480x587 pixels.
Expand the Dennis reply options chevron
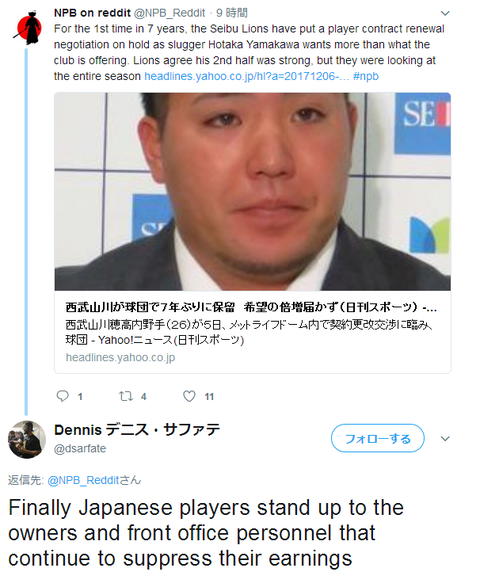445,438
